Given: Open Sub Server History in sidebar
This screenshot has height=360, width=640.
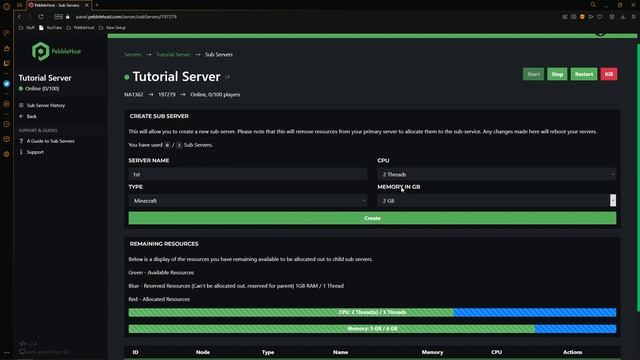Looking at the screenshot, I should point(46,105).
